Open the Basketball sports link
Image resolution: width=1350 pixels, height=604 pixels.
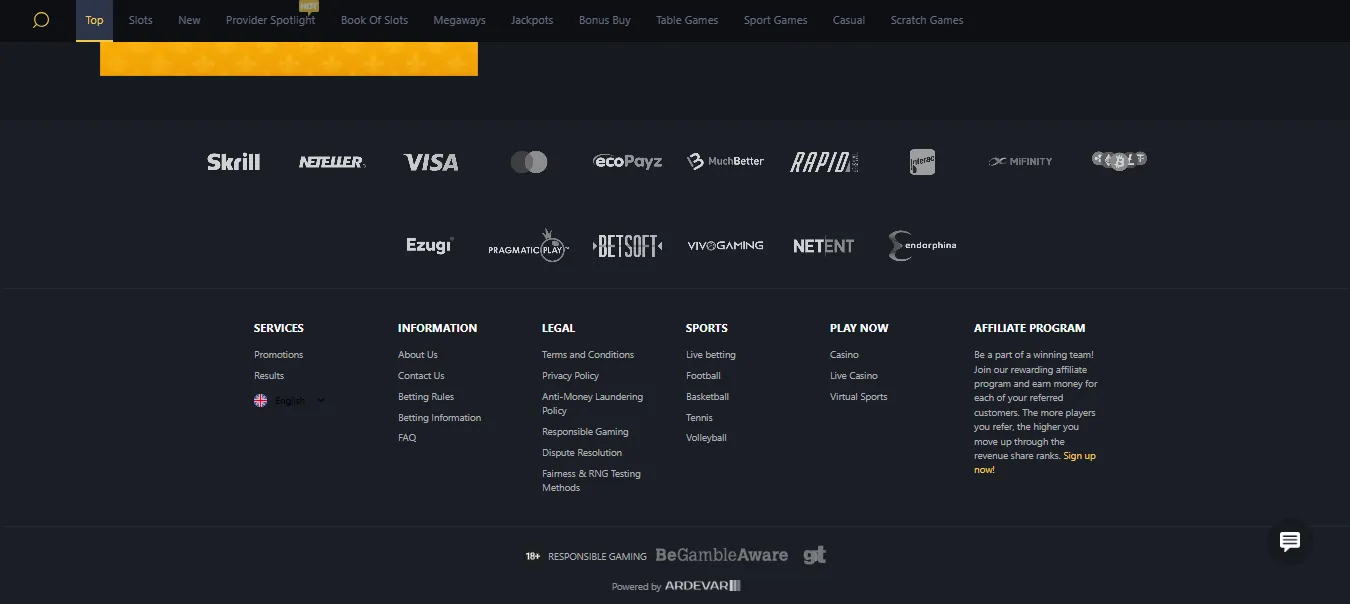pos(708,397)
